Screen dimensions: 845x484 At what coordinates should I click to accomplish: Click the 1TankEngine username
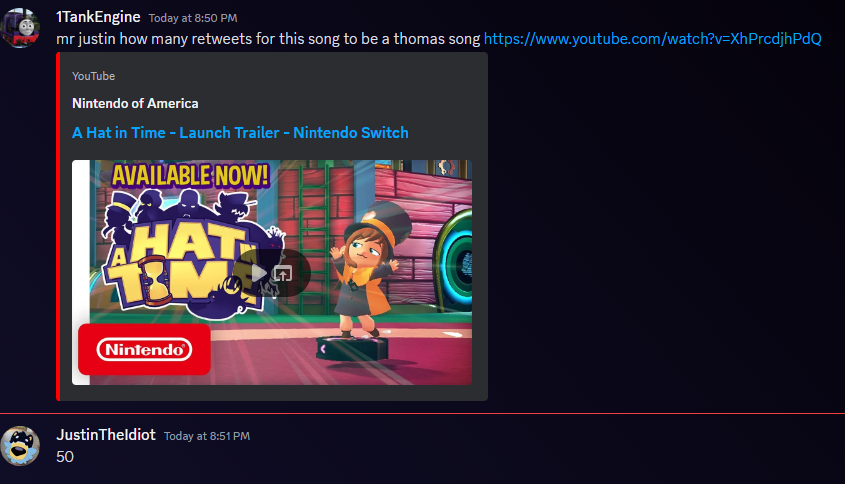(x=99, y=17)
